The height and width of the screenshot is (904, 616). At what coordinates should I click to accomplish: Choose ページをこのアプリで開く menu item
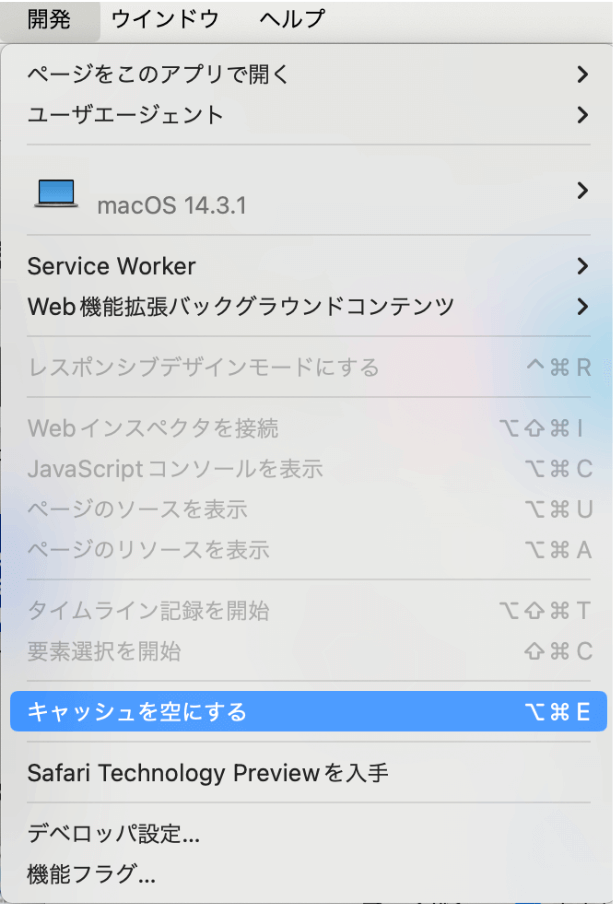[x=309, y=74]
